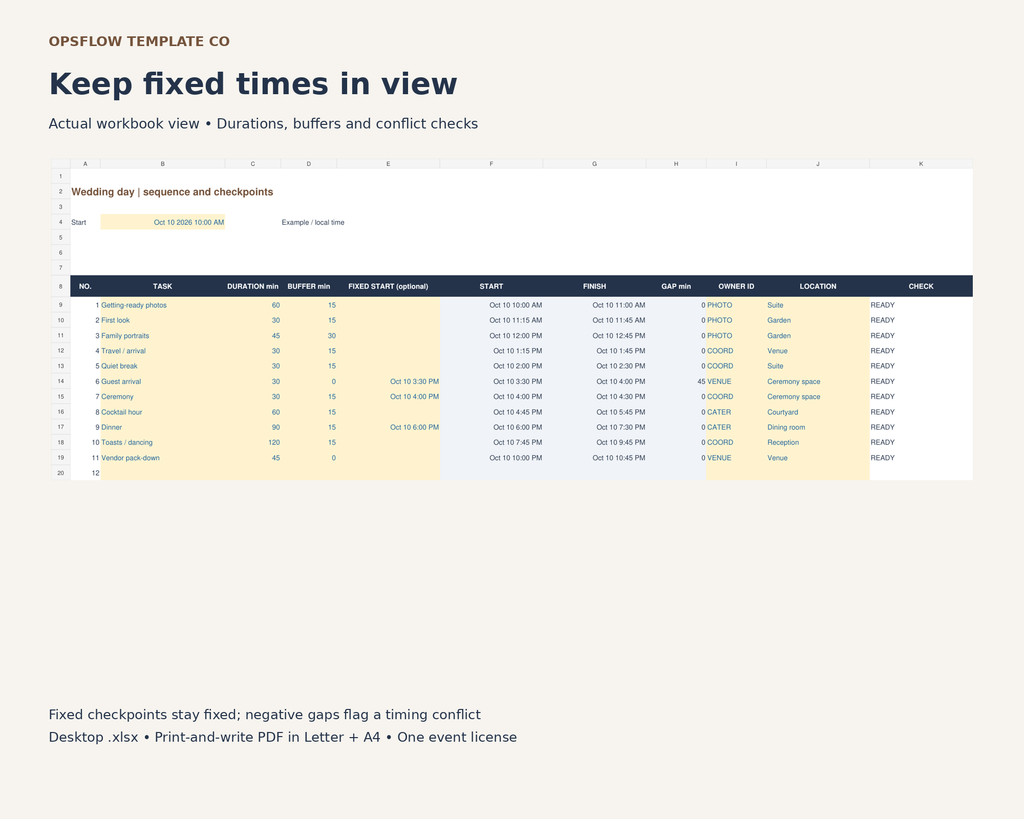Click the "Vendor pack-down" task cell
Viewport: 1024px width, 819px height.
(x=163, y=458)
